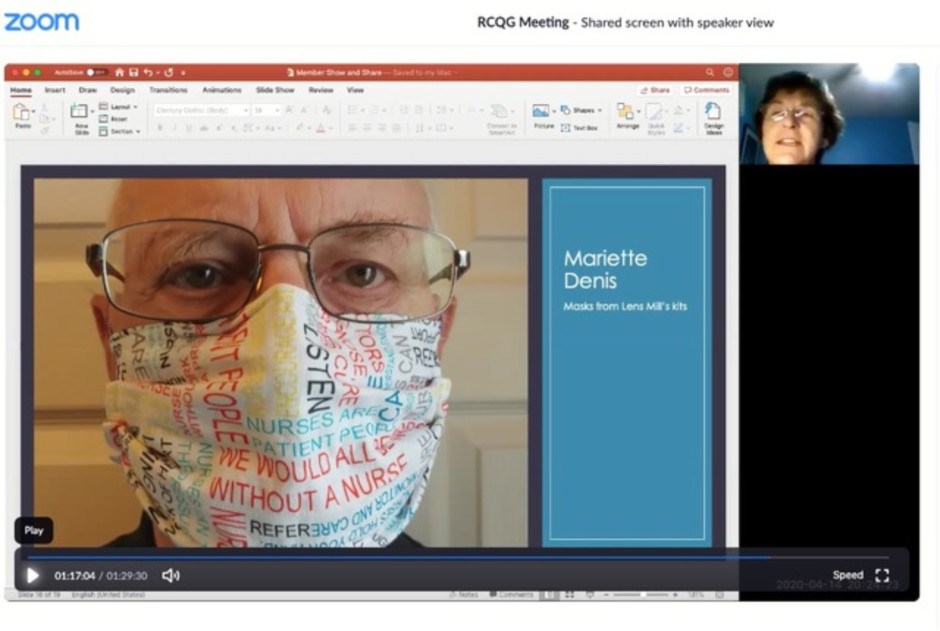Switch to the Transitions tab

pyautogui.click(x=168, y=90)
